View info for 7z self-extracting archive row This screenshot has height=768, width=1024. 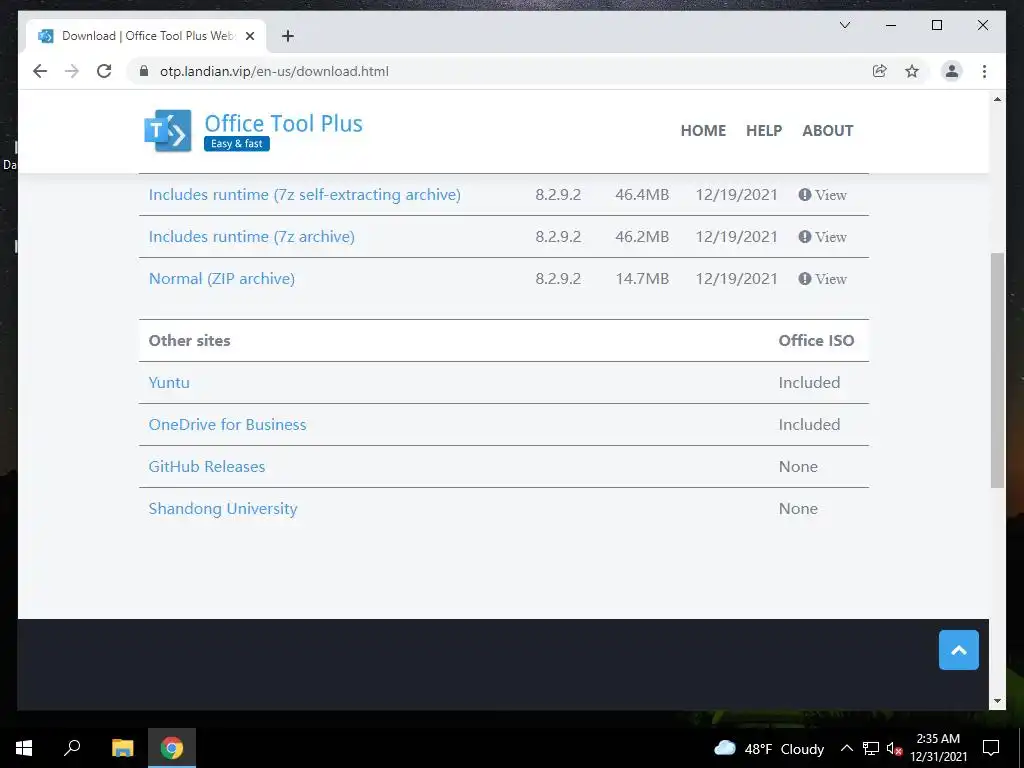[822, 195]
